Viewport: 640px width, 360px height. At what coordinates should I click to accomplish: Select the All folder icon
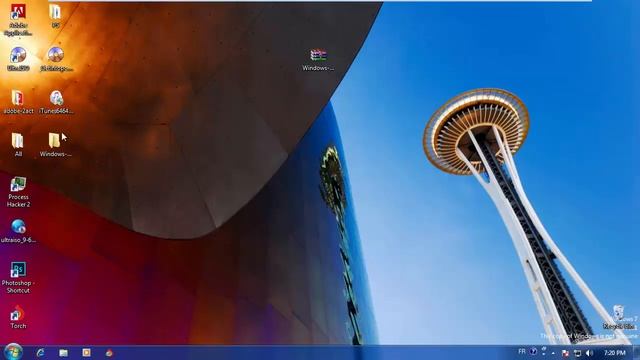[18, 145]
